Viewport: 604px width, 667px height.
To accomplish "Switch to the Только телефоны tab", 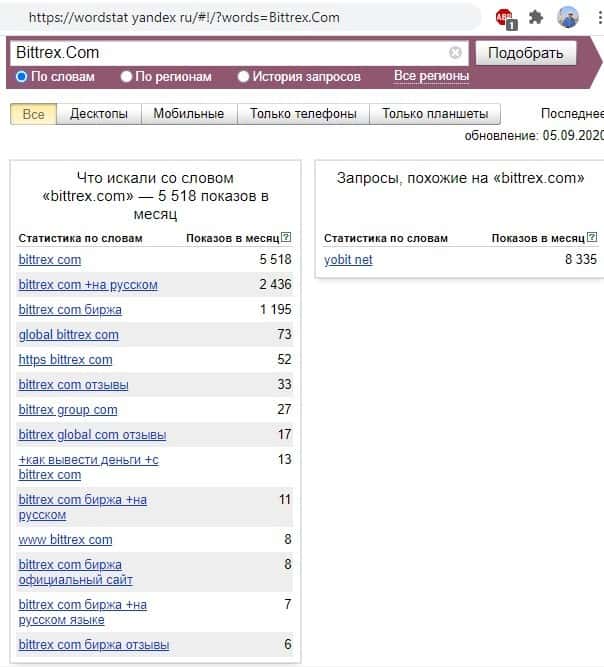I will click(303, 114).
